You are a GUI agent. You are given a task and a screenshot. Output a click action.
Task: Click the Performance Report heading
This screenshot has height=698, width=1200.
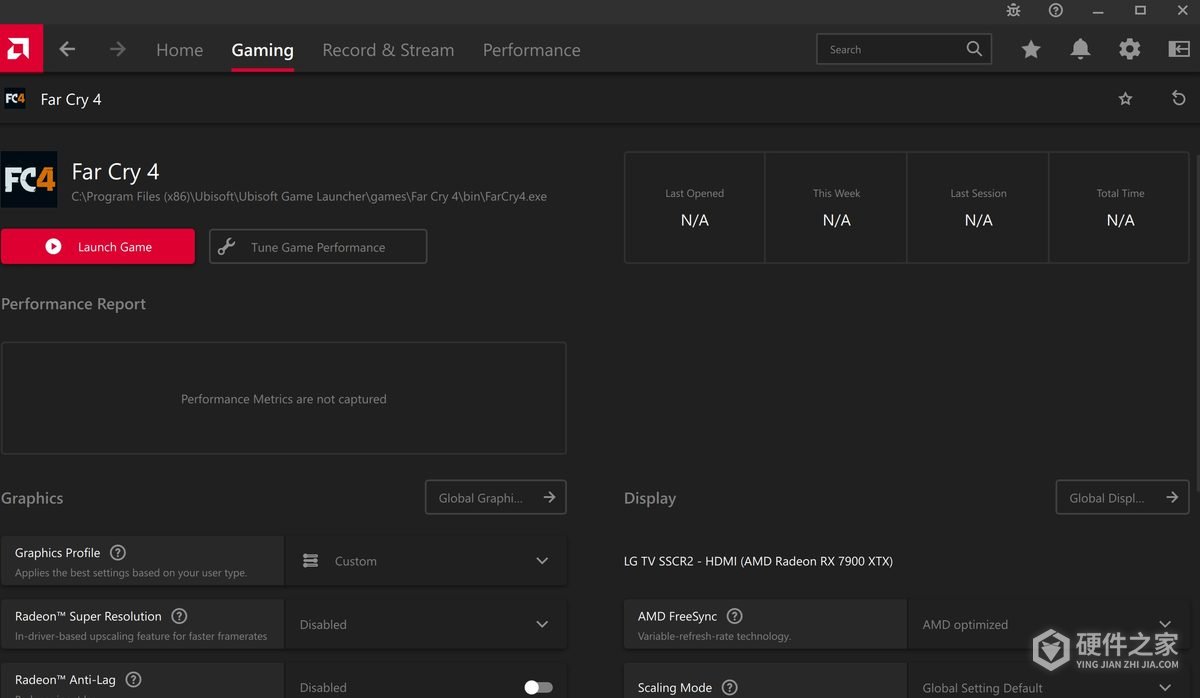73,304
